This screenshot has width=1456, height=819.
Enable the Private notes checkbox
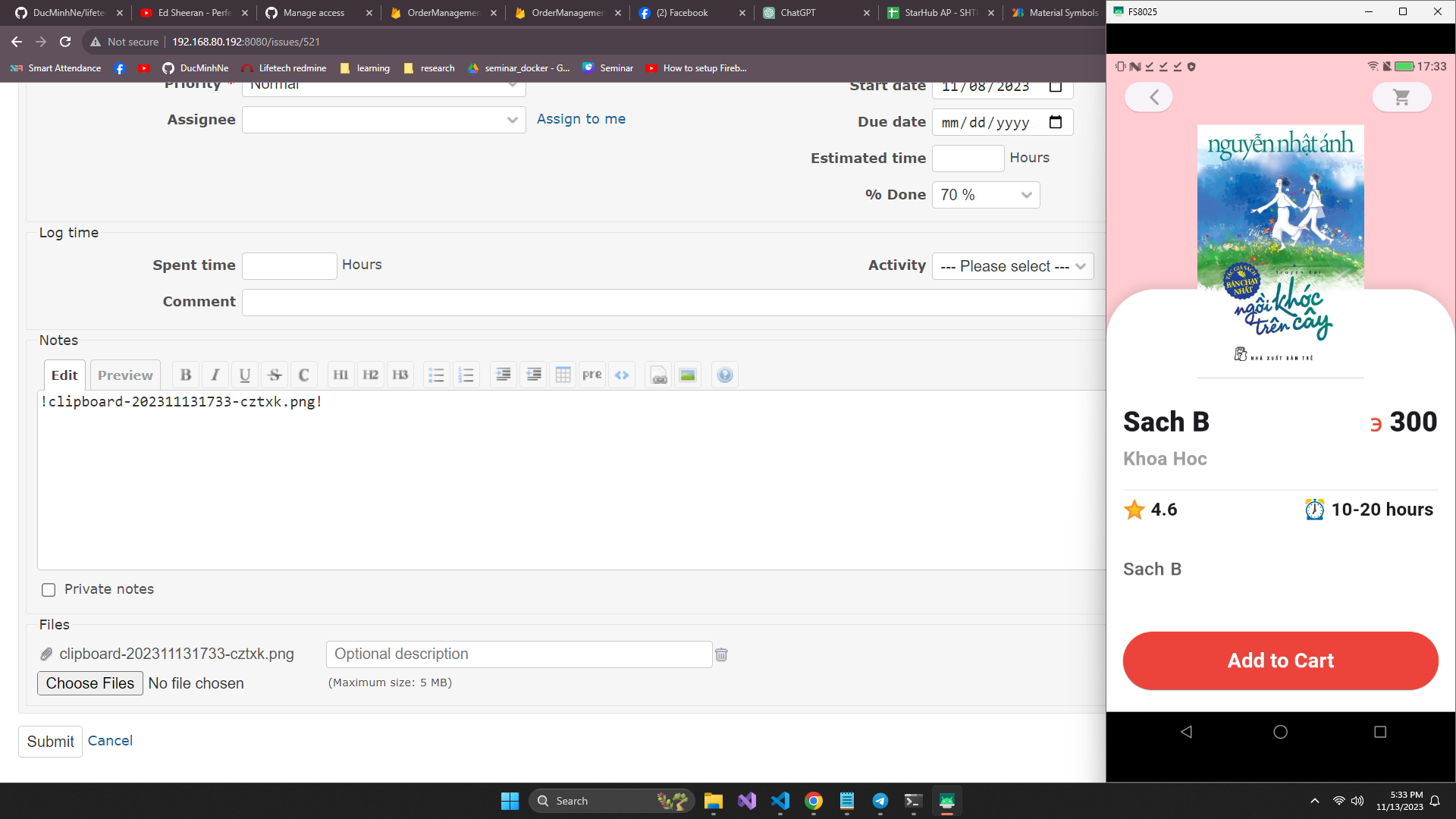49,590
